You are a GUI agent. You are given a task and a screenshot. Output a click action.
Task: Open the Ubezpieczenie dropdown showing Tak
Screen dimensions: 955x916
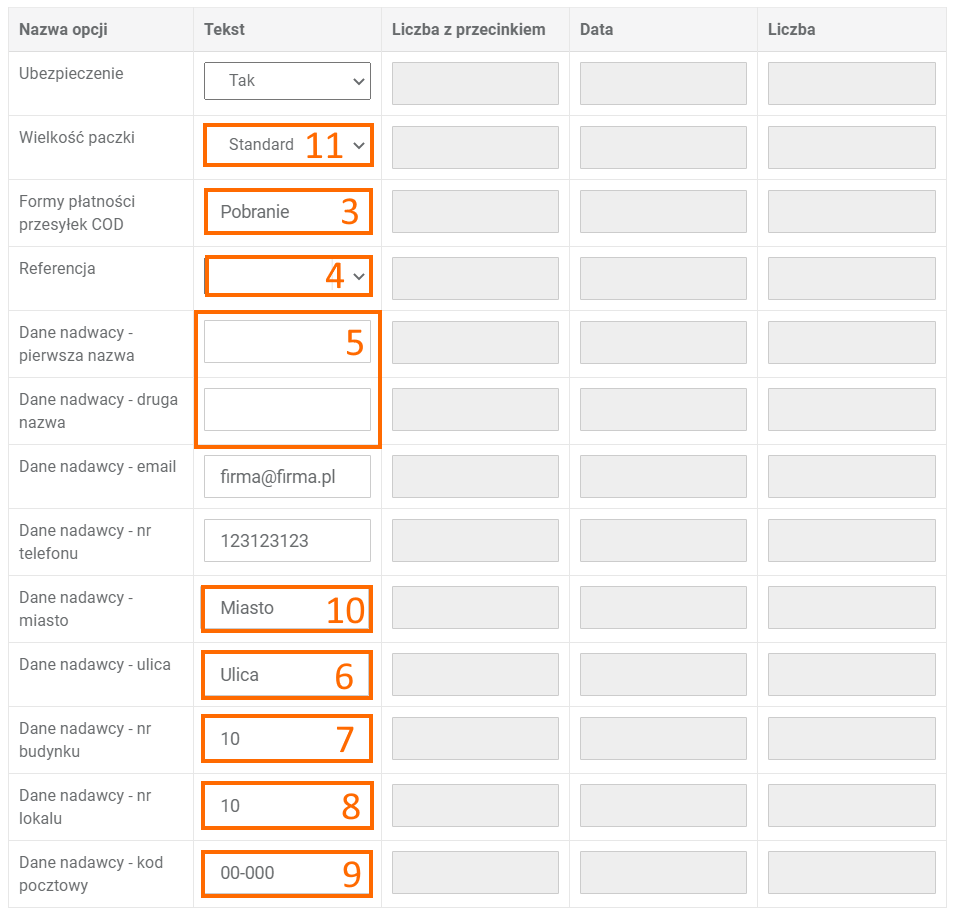click(287, 81)
